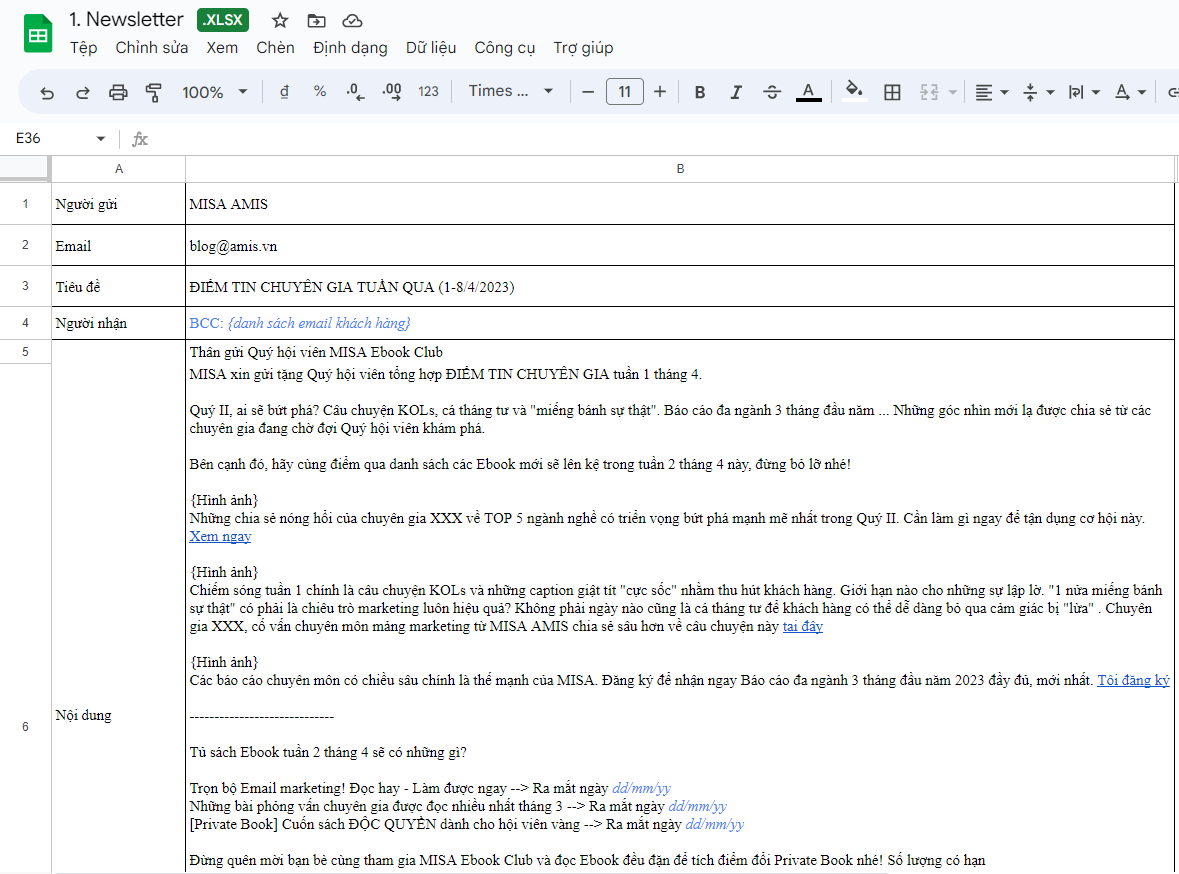The image size is (1179, 874).
Task: Select cell containing MISA AMIS
Action: coord(680,204)
